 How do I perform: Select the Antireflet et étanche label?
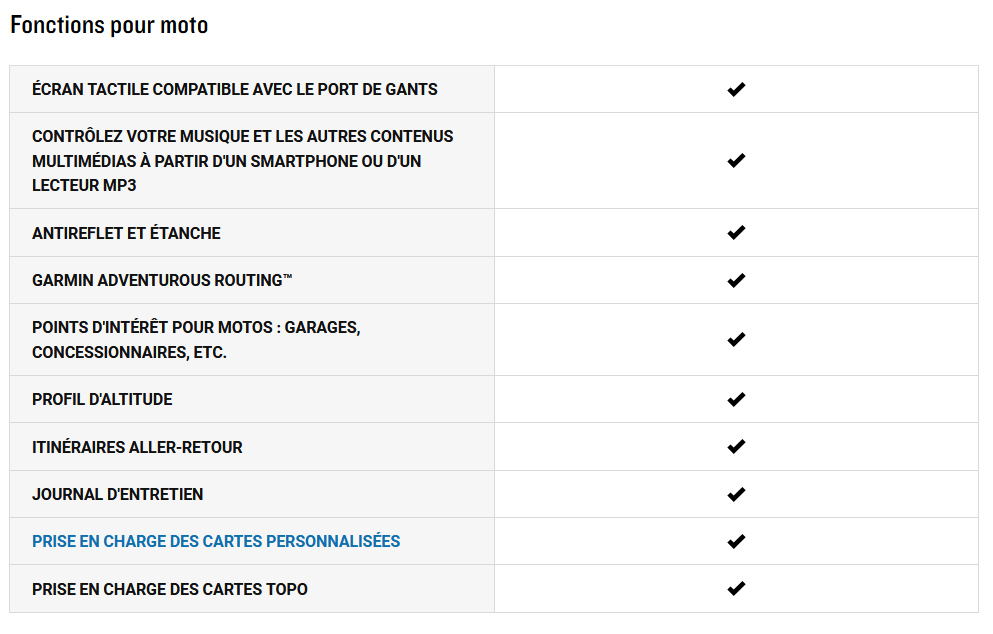[x=126, y=233]
